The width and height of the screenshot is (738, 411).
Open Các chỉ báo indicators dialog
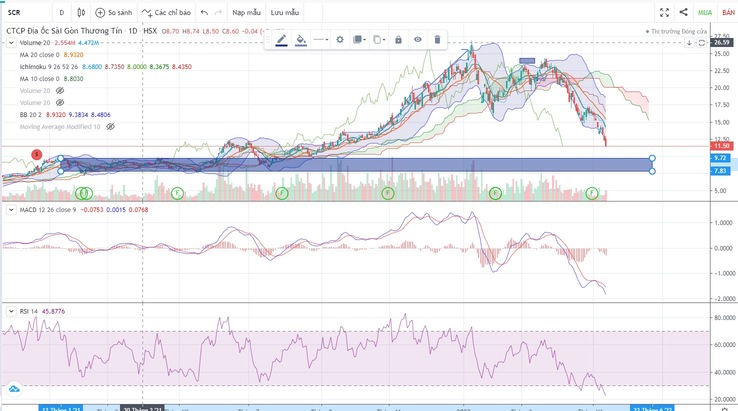point(167,12)
